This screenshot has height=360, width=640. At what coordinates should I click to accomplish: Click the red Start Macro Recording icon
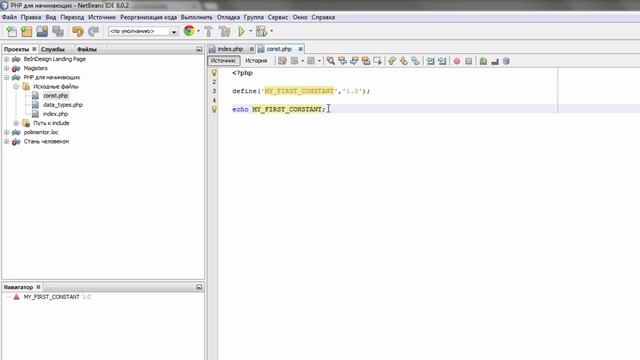pos(457,61)
